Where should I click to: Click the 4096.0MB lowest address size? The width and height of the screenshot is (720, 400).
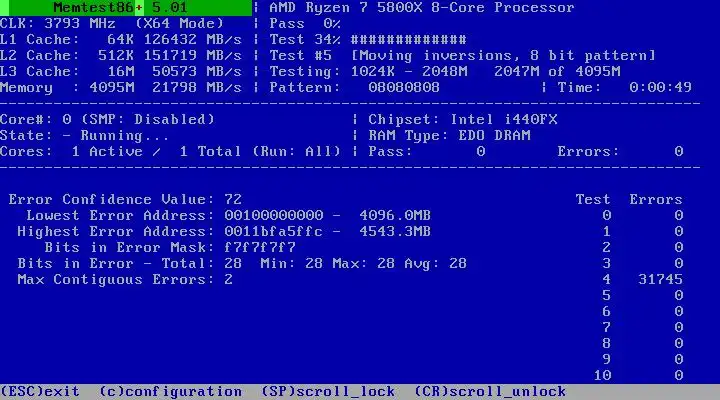395,215
